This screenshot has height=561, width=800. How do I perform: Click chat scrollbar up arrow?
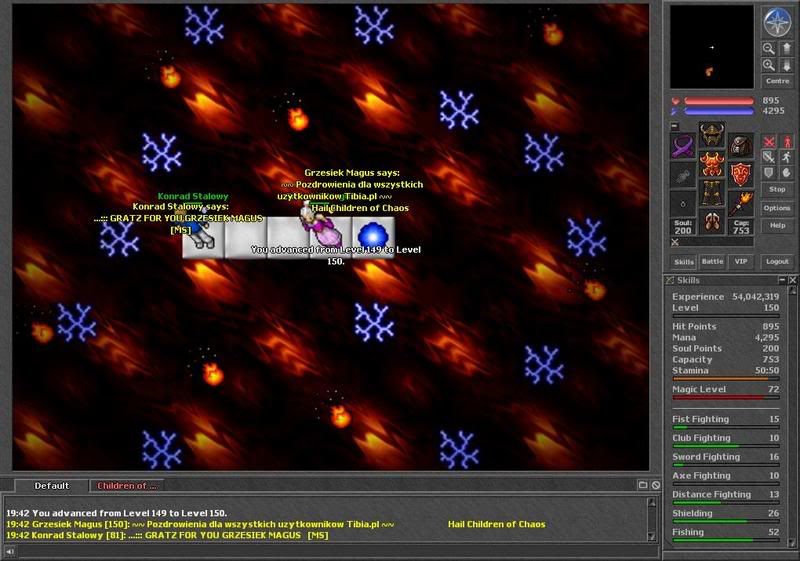[652, 502]
